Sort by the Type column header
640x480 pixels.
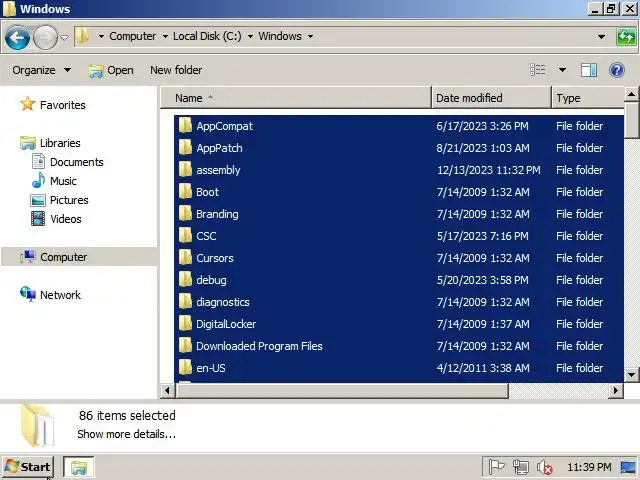[x=588, y=98]
